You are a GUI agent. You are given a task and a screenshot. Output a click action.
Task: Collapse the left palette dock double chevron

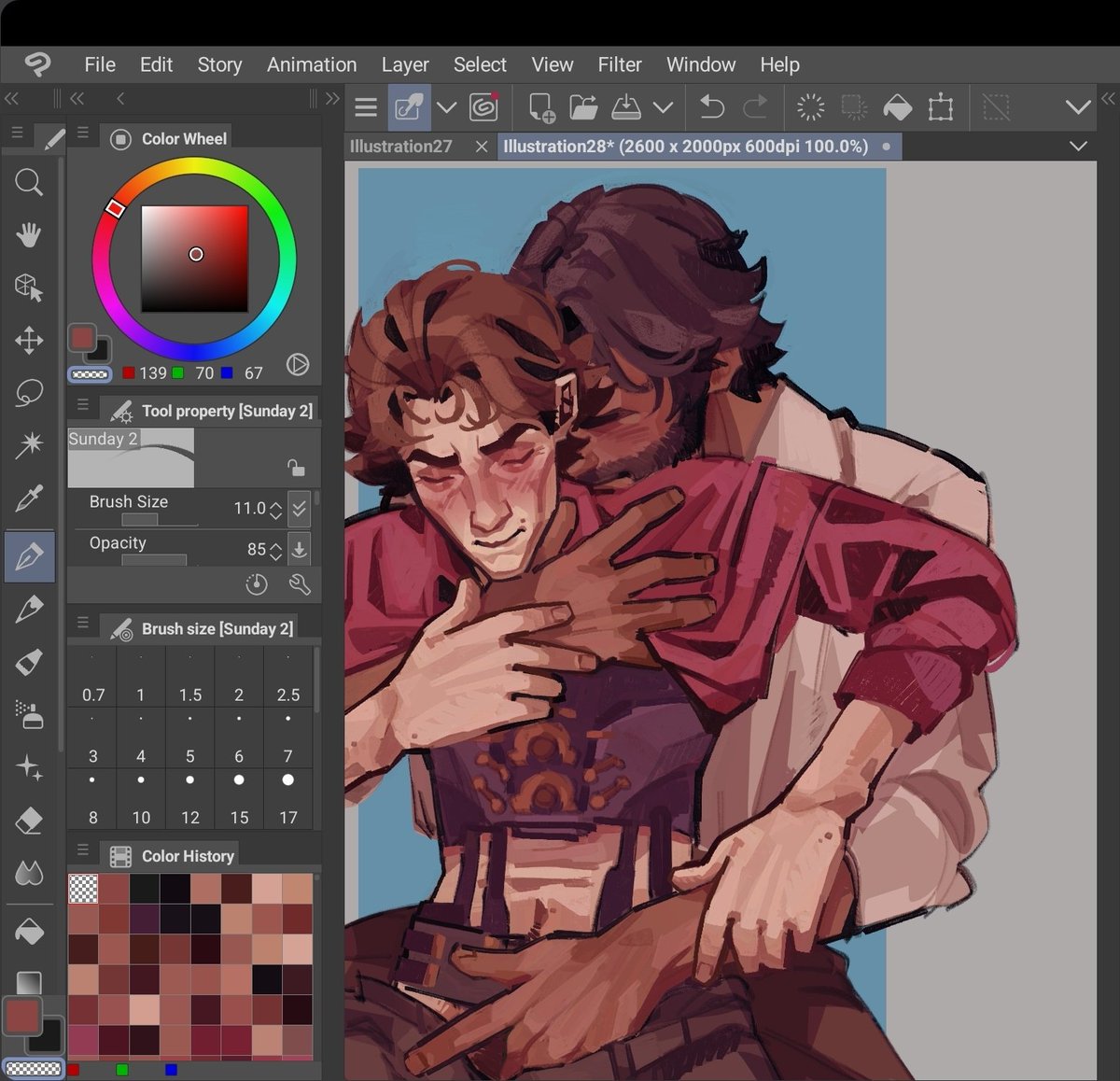click(12, 98)
